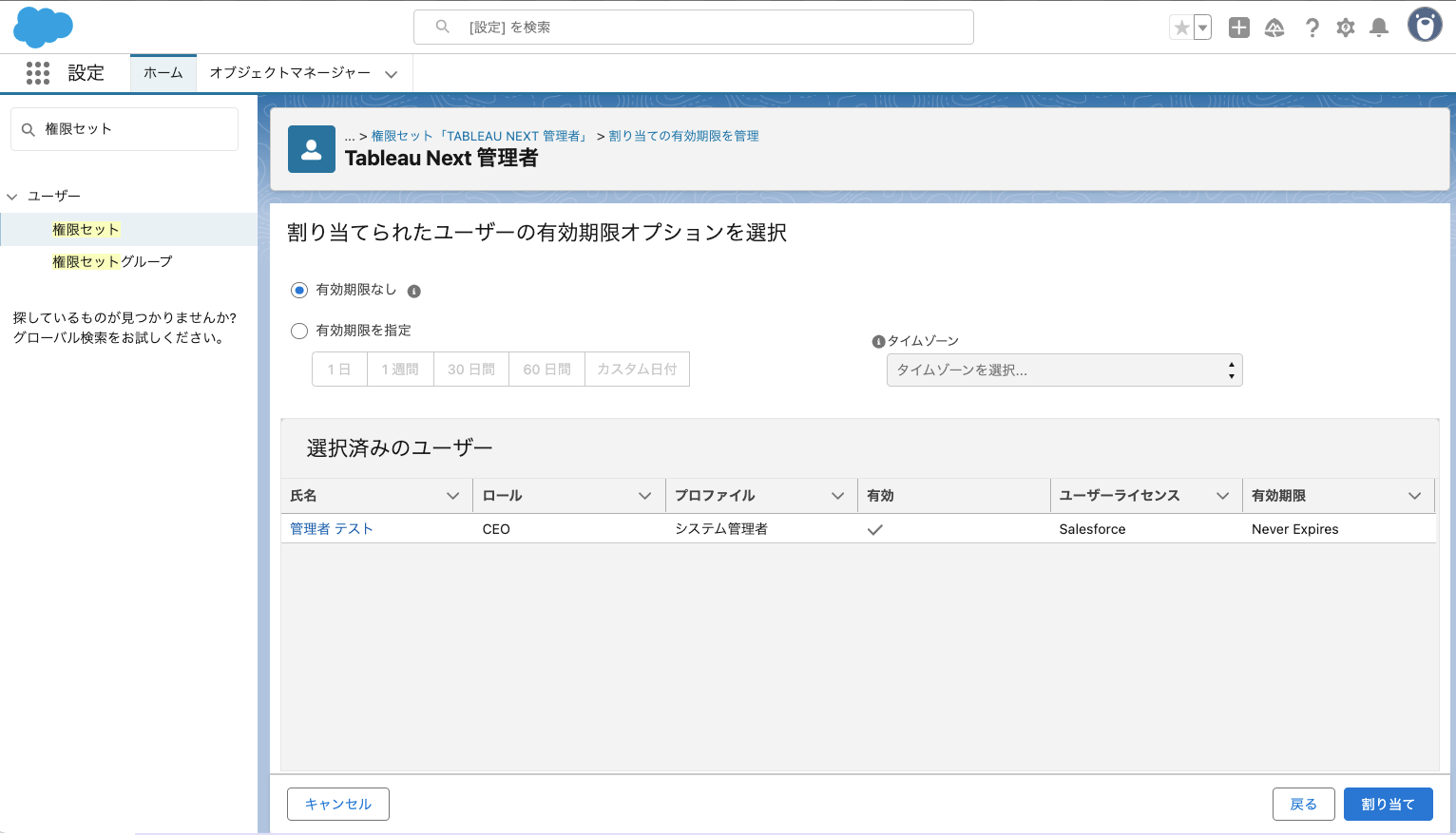Select the 有効期限を指定 radio option
This screenshot has width=1456, height=835.
coord(299,331)
